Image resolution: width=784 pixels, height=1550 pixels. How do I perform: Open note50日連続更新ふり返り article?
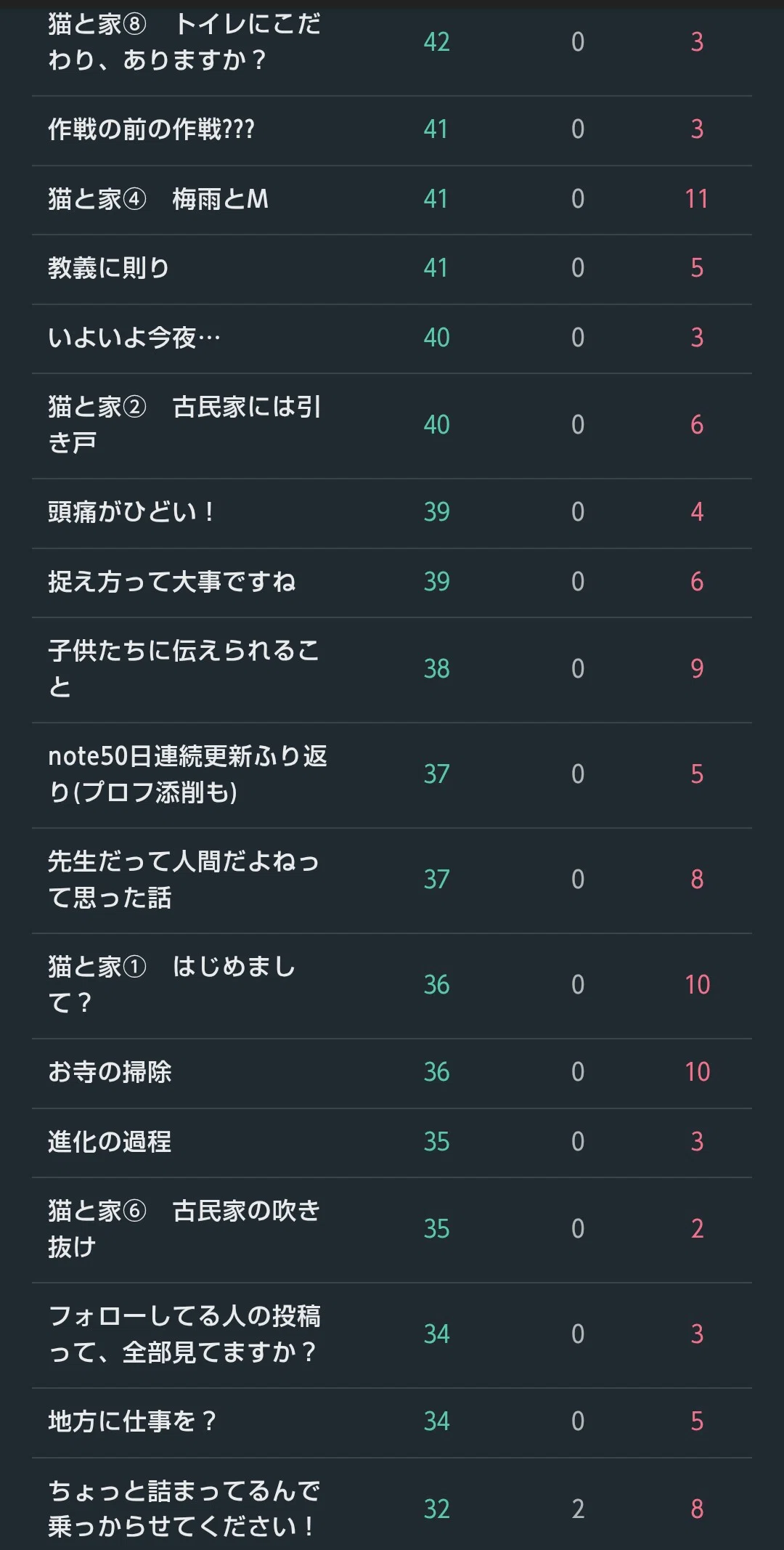click(x=187, y=774)
